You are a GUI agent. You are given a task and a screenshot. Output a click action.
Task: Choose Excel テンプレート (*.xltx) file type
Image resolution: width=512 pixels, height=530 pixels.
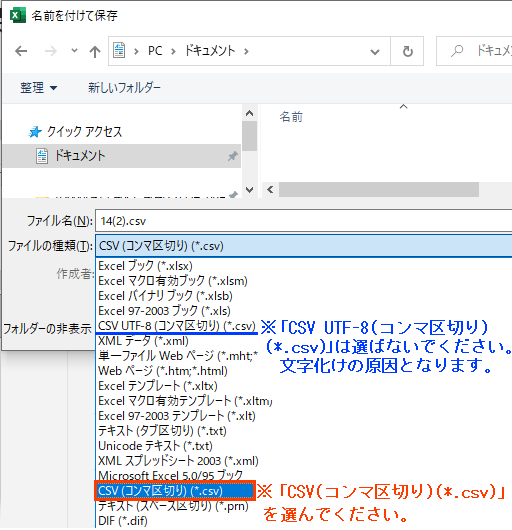158,386
